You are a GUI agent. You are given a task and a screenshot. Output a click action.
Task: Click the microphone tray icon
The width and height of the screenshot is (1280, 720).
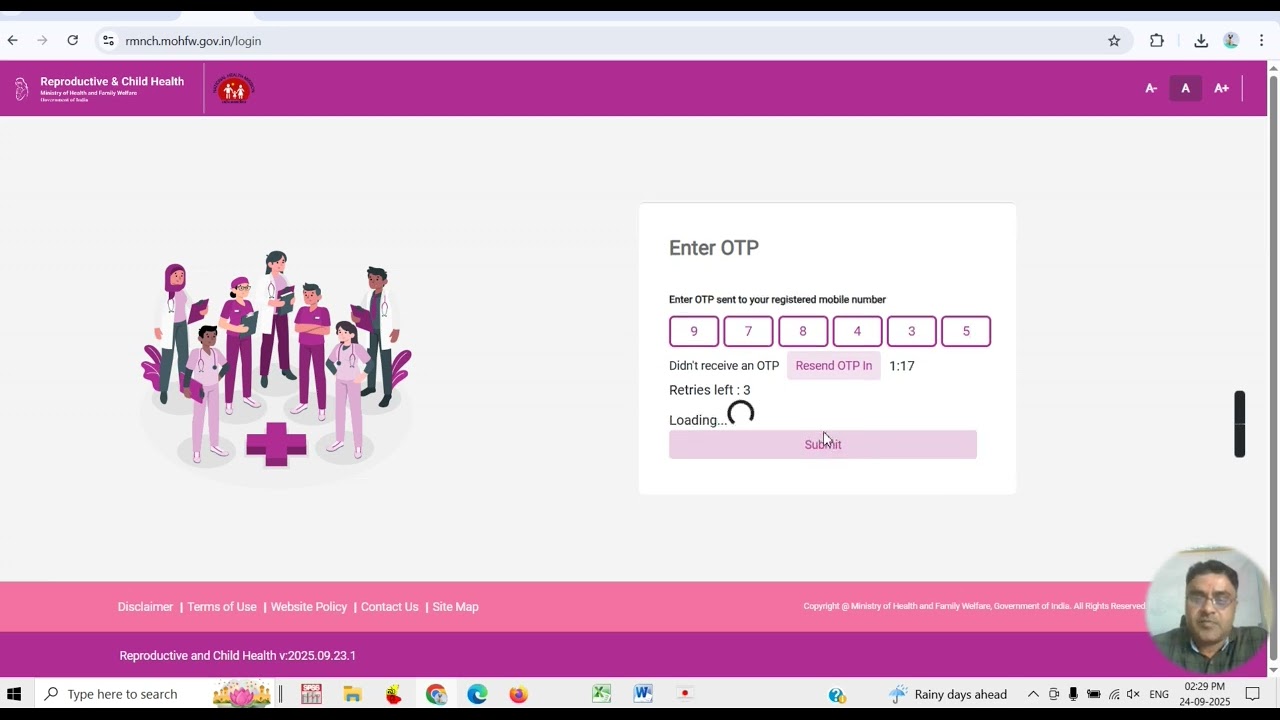click(1073, 694)
